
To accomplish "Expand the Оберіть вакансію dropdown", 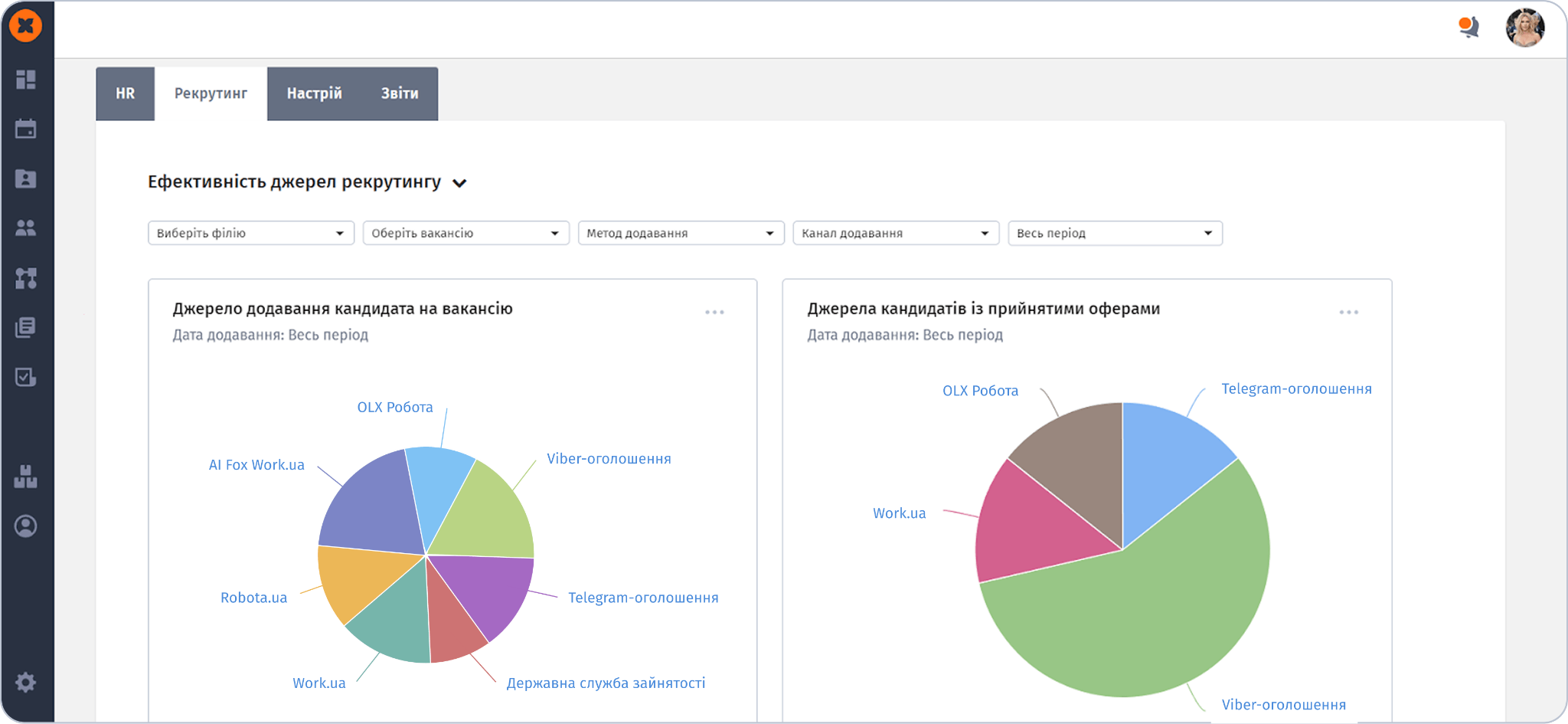I will click(x=465, y=233).
